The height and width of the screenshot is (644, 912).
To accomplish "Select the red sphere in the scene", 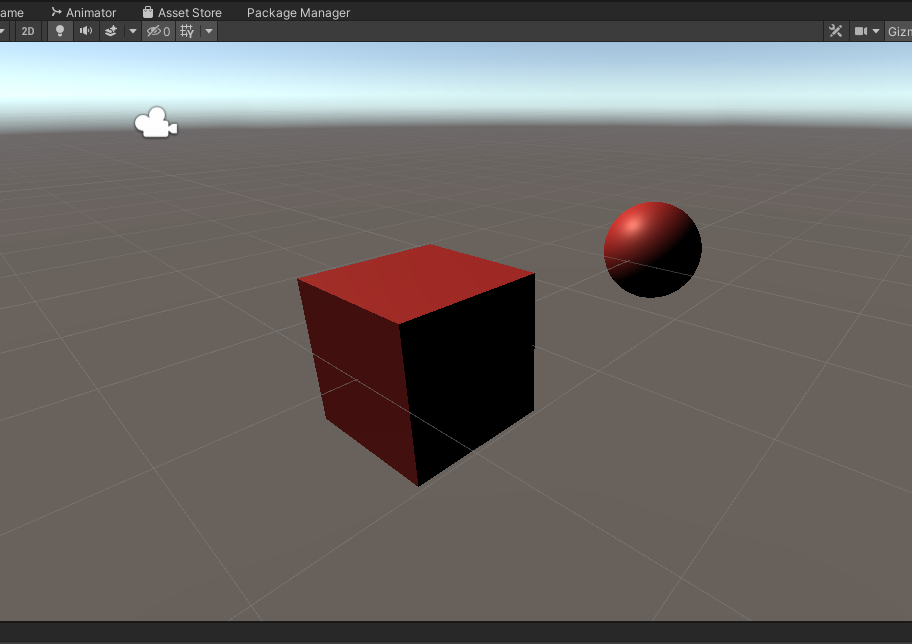I will 651,247.
